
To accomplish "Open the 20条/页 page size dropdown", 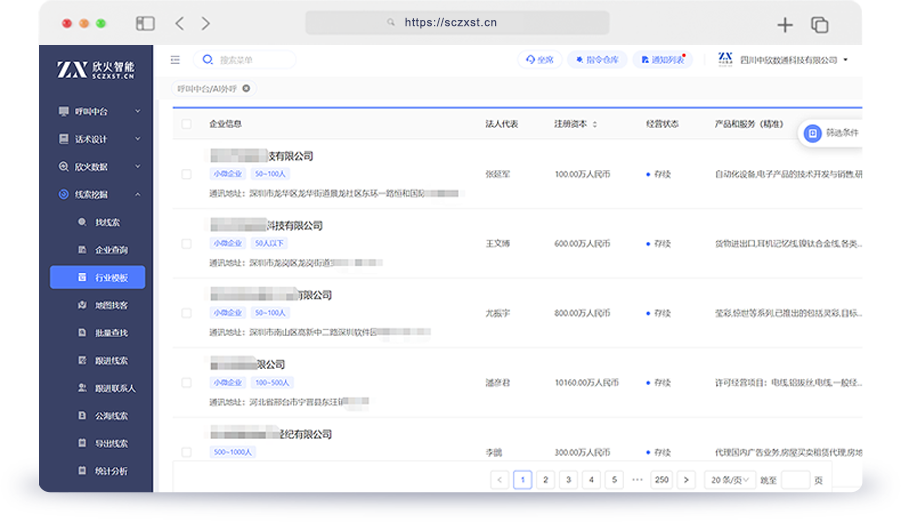I will [730, 480].
